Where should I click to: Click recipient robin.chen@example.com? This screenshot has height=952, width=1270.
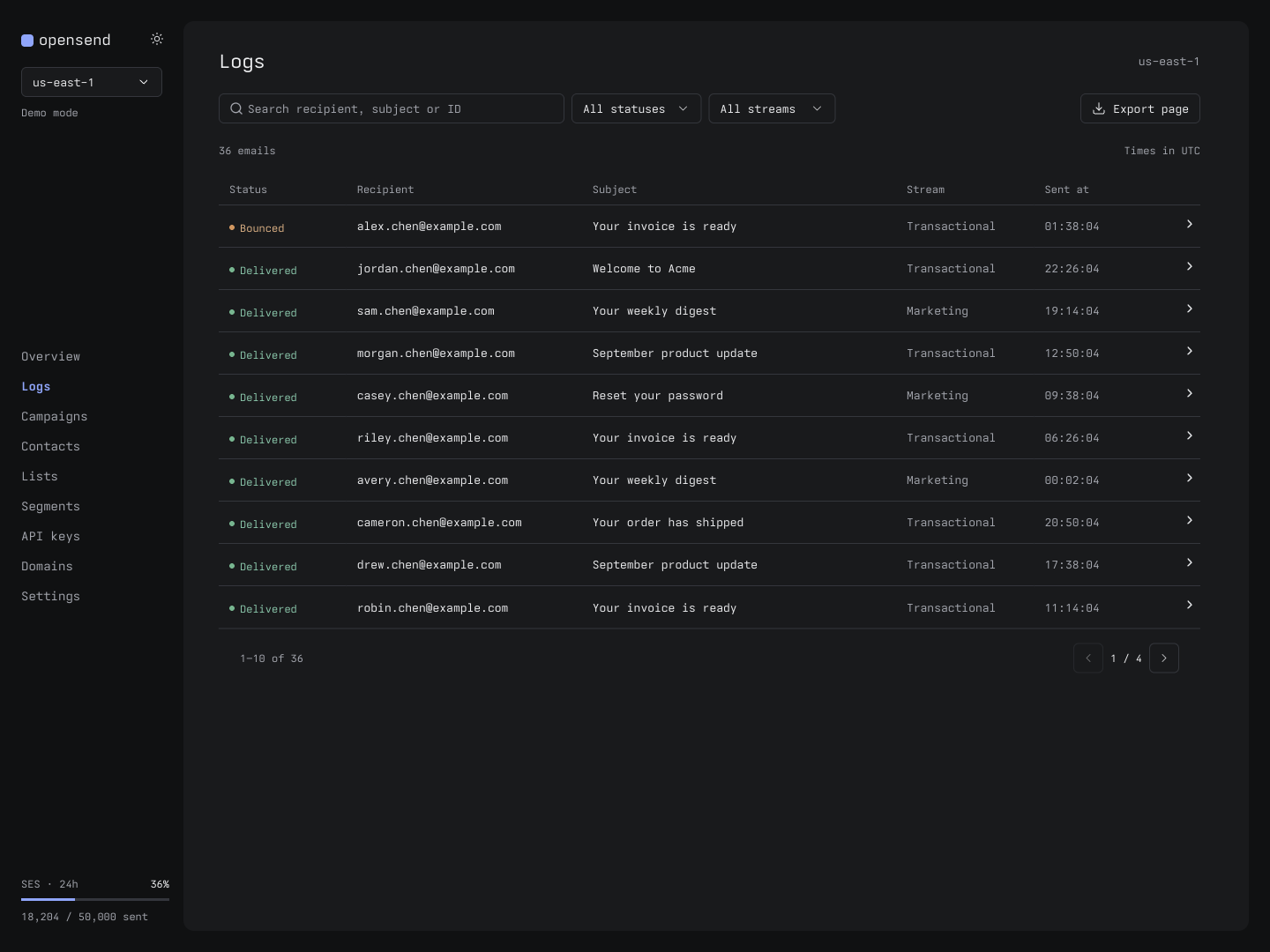click(x=432, y=608)
